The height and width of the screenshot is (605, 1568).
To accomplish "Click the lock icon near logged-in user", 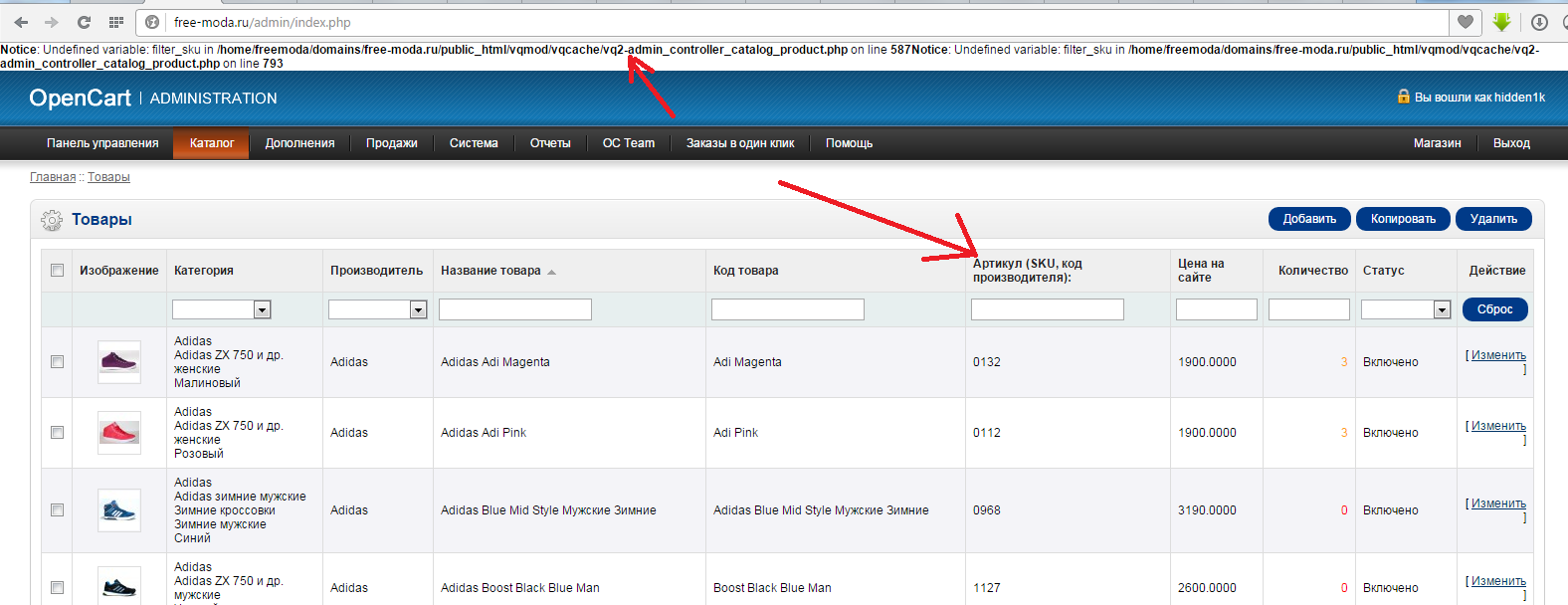I will (x=1404, y=97).
